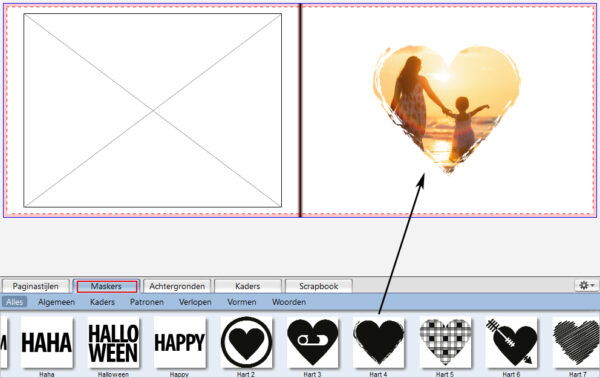Open the gear settings dropdown
600x378 pixels.
pyautogui.click(x=586, y=285)
